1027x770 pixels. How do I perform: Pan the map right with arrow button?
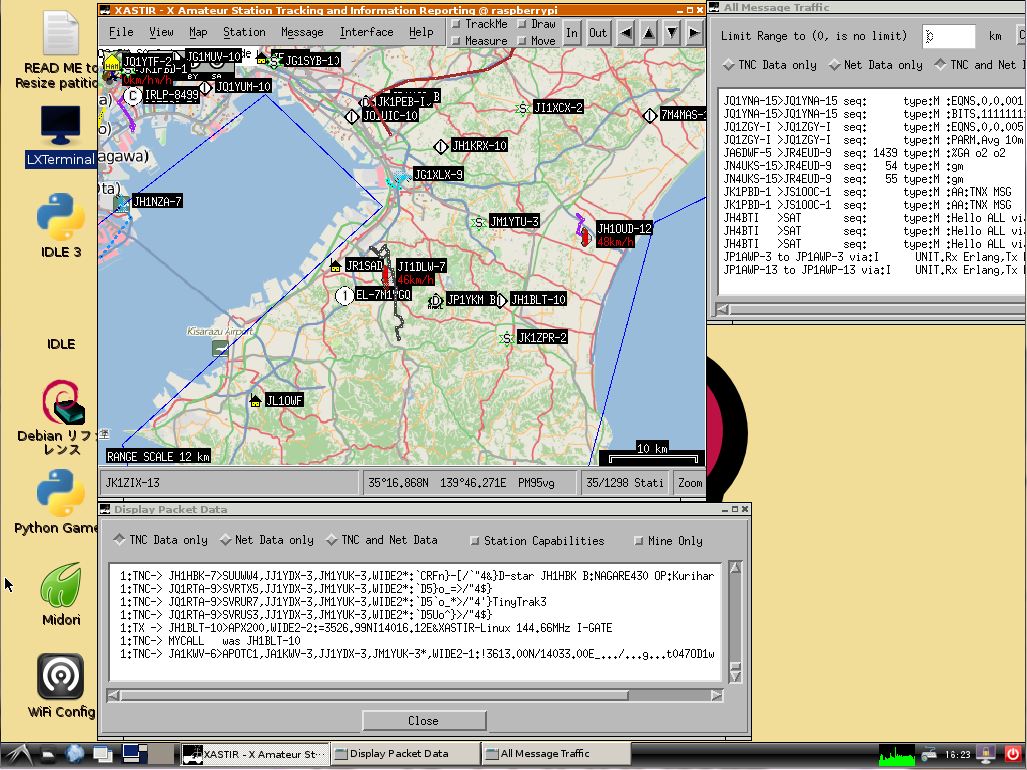point(694,32)
